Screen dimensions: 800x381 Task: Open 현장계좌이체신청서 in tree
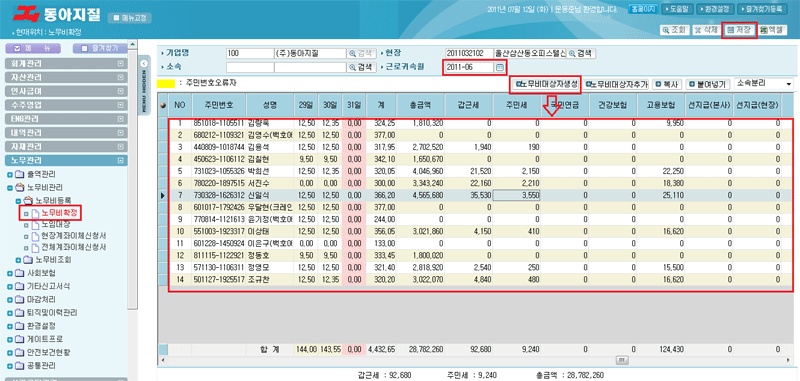point(73,236)
